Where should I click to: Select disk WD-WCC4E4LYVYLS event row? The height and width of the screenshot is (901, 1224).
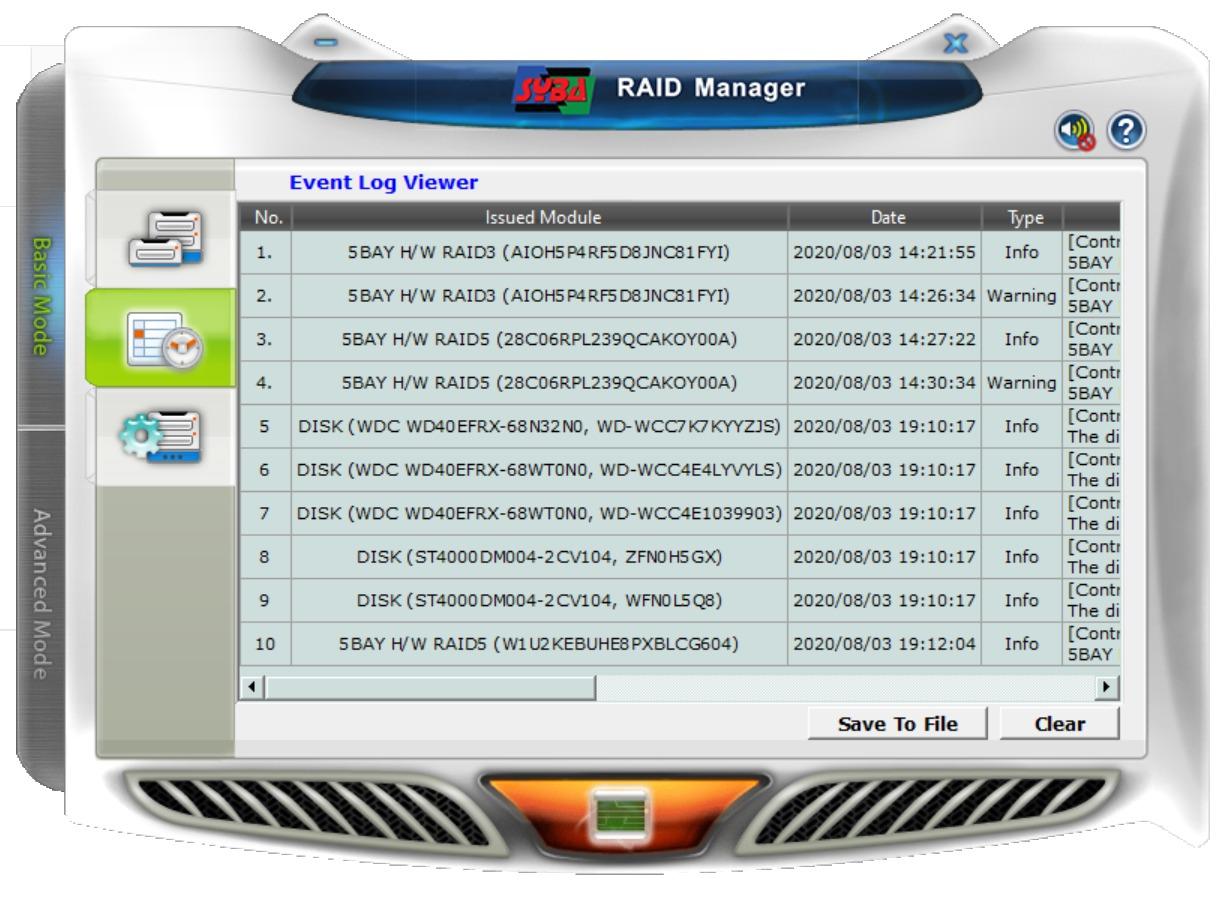(678, 471)
